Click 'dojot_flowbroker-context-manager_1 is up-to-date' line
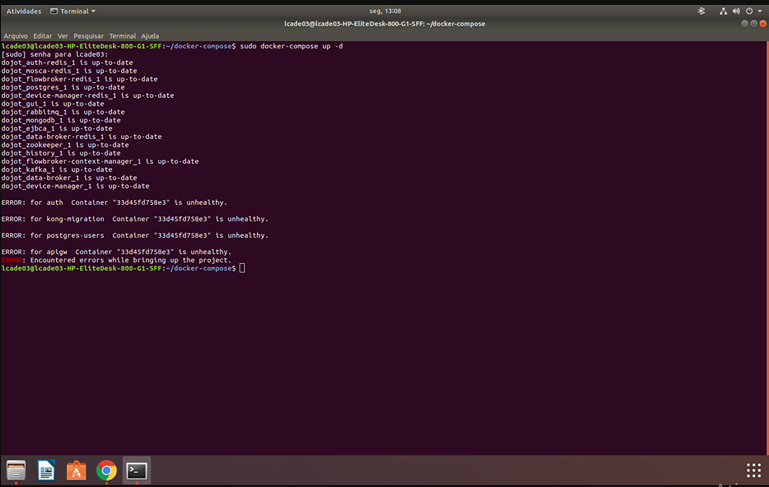Viewport: 769px width, 487px height. (x=100, y=161)
